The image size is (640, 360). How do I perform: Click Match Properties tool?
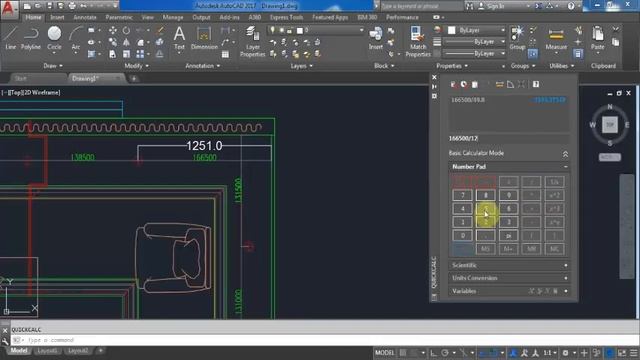418,41
